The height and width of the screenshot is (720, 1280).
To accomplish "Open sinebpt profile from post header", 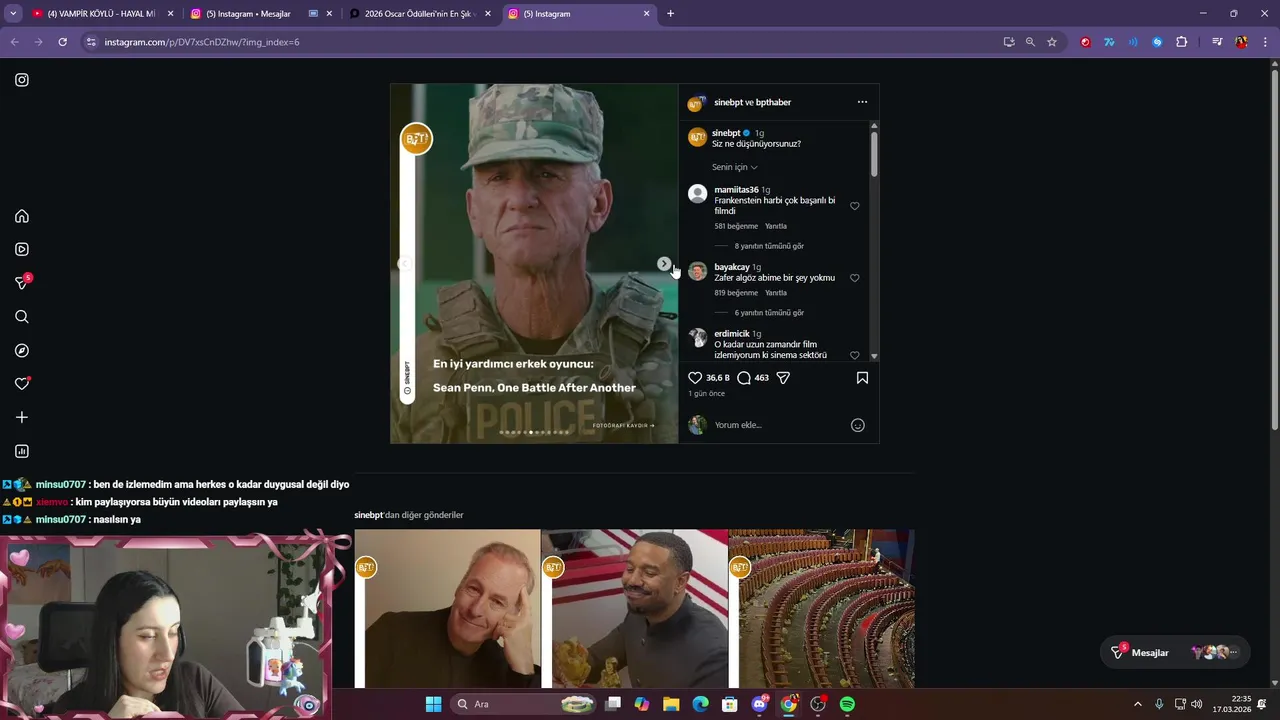I will click(728, 102).
